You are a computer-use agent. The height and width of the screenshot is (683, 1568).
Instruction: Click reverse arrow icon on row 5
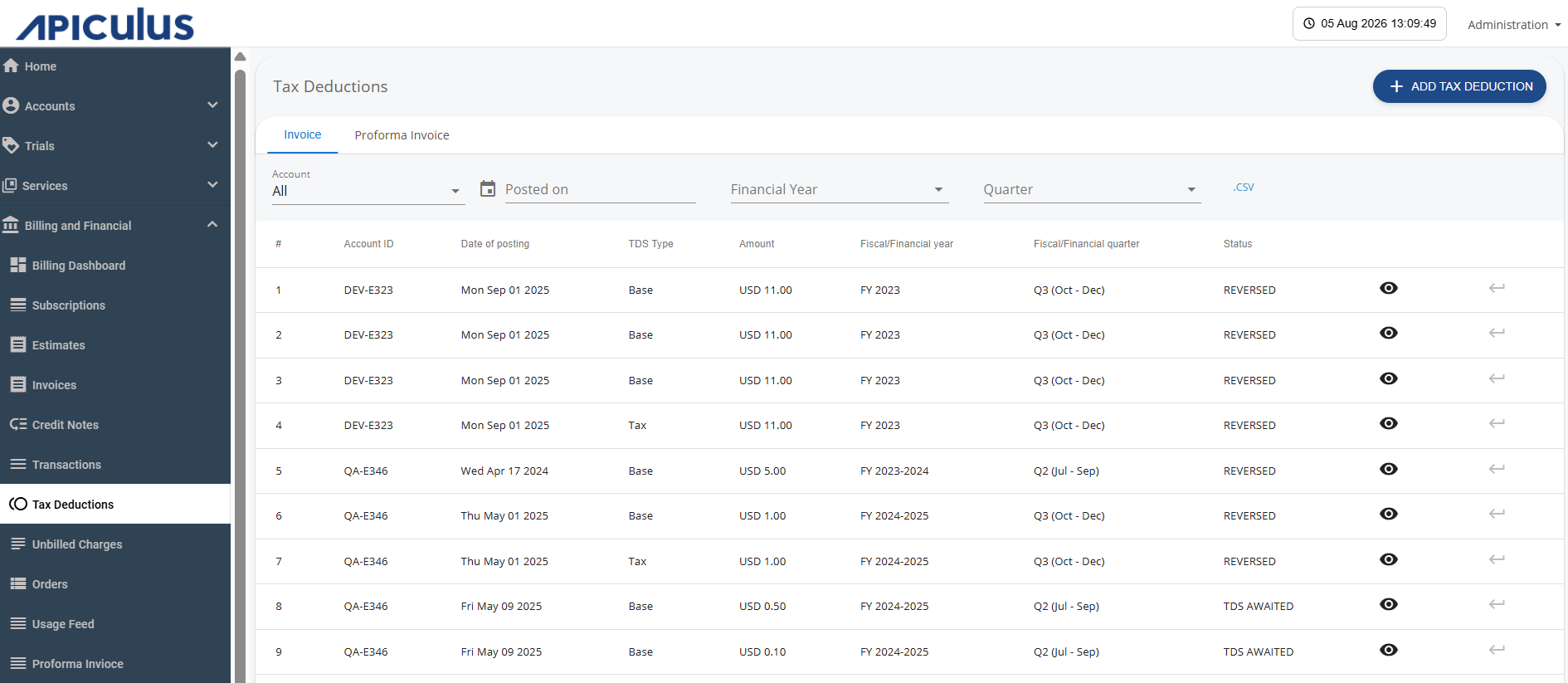[x=1497, y=469]
